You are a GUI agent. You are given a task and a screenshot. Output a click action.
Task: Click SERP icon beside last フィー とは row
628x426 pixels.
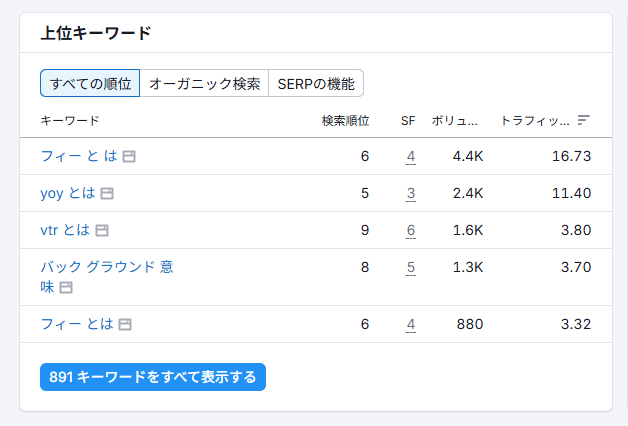(x=125, y=324)
